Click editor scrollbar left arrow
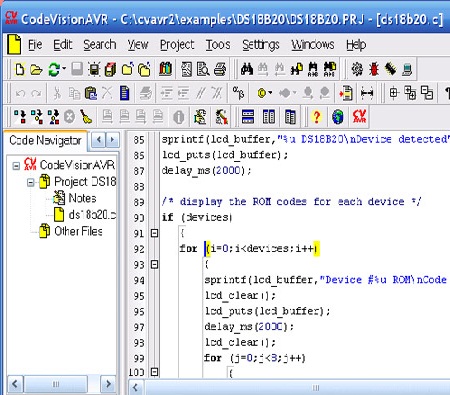This screenshot has width=450, height=395. coord(136,388)
